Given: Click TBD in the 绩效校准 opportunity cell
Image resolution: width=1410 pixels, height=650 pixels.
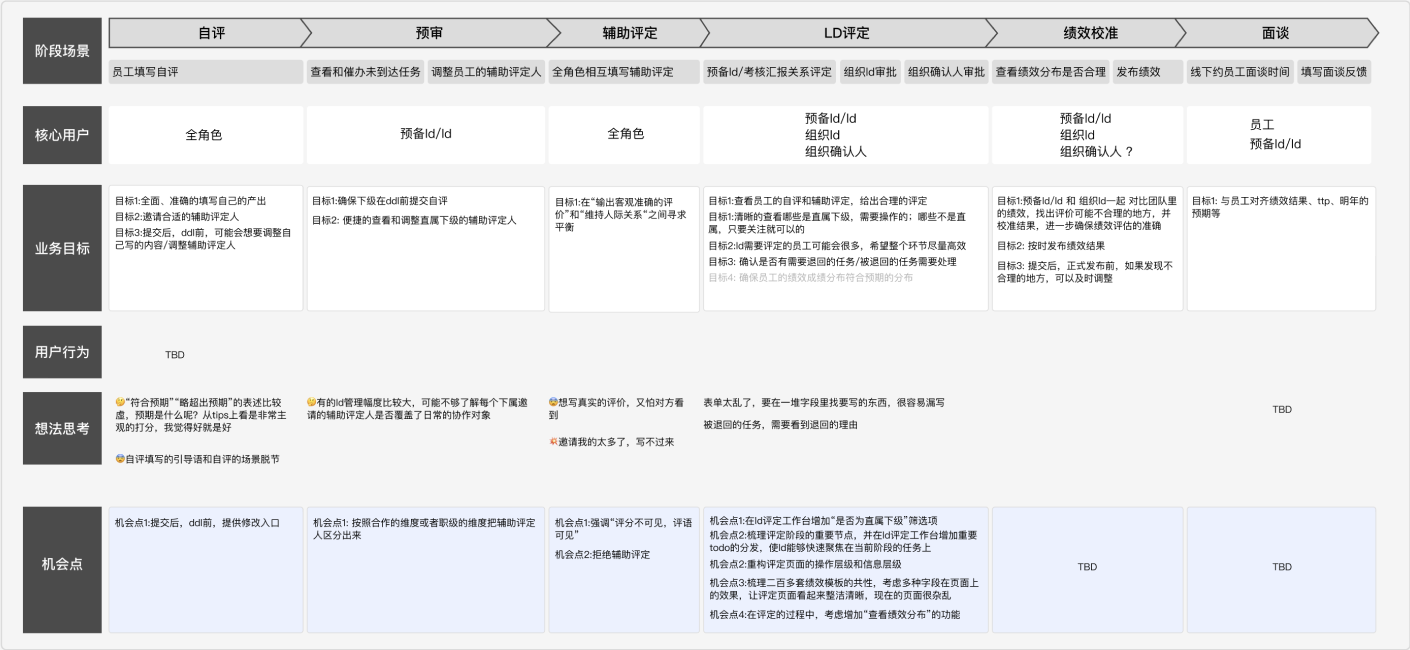Looking at the screenshot, I should coord(1087,566).
